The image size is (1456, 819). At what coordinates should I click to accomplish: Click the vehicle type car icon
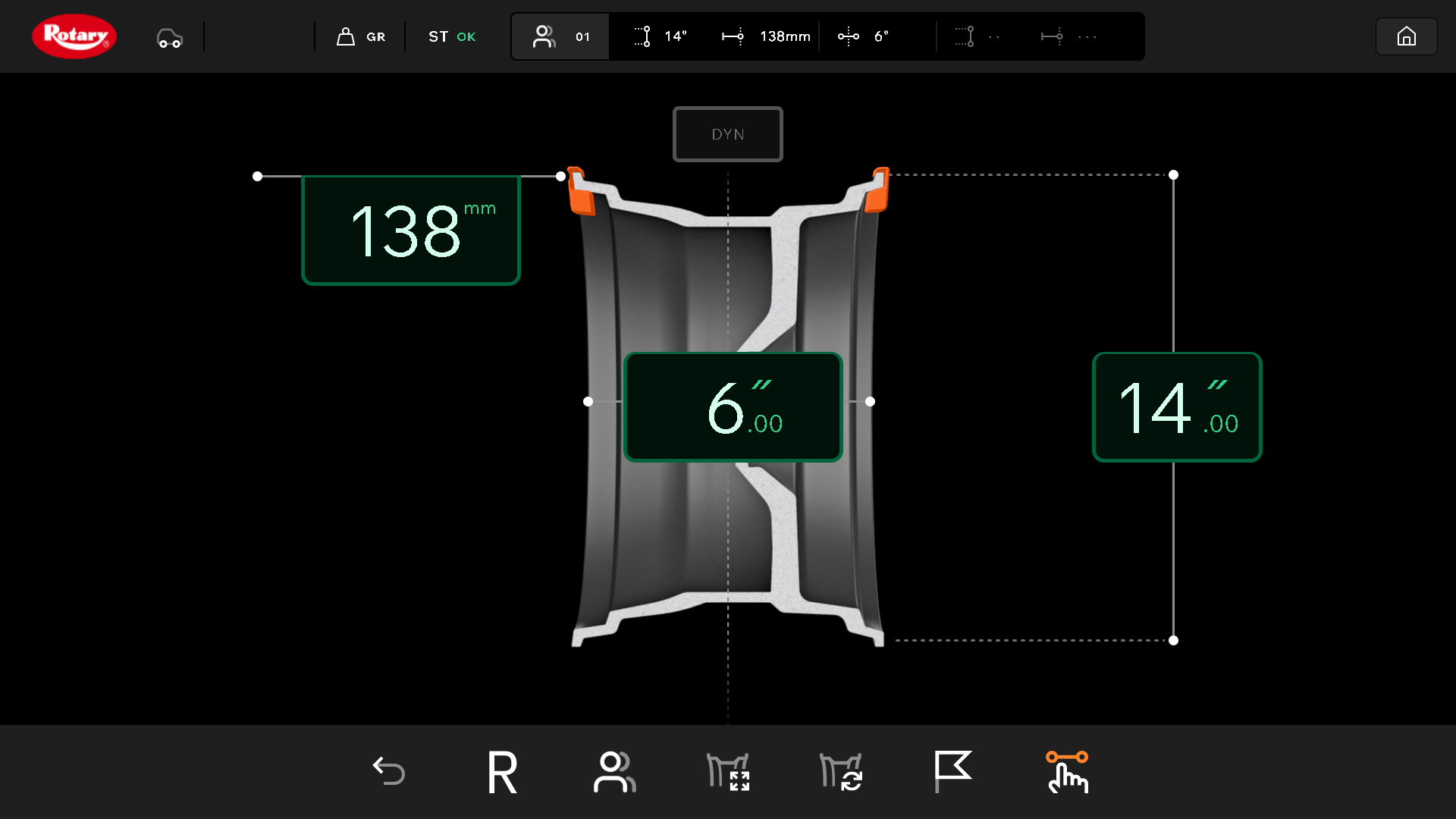(x=169, y=37)
